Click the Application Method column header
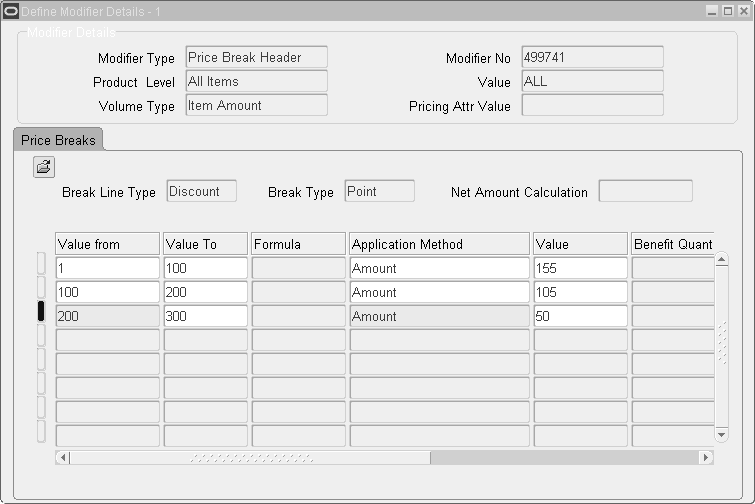Screen dimensions: 755x504 (x=440, y=244)
